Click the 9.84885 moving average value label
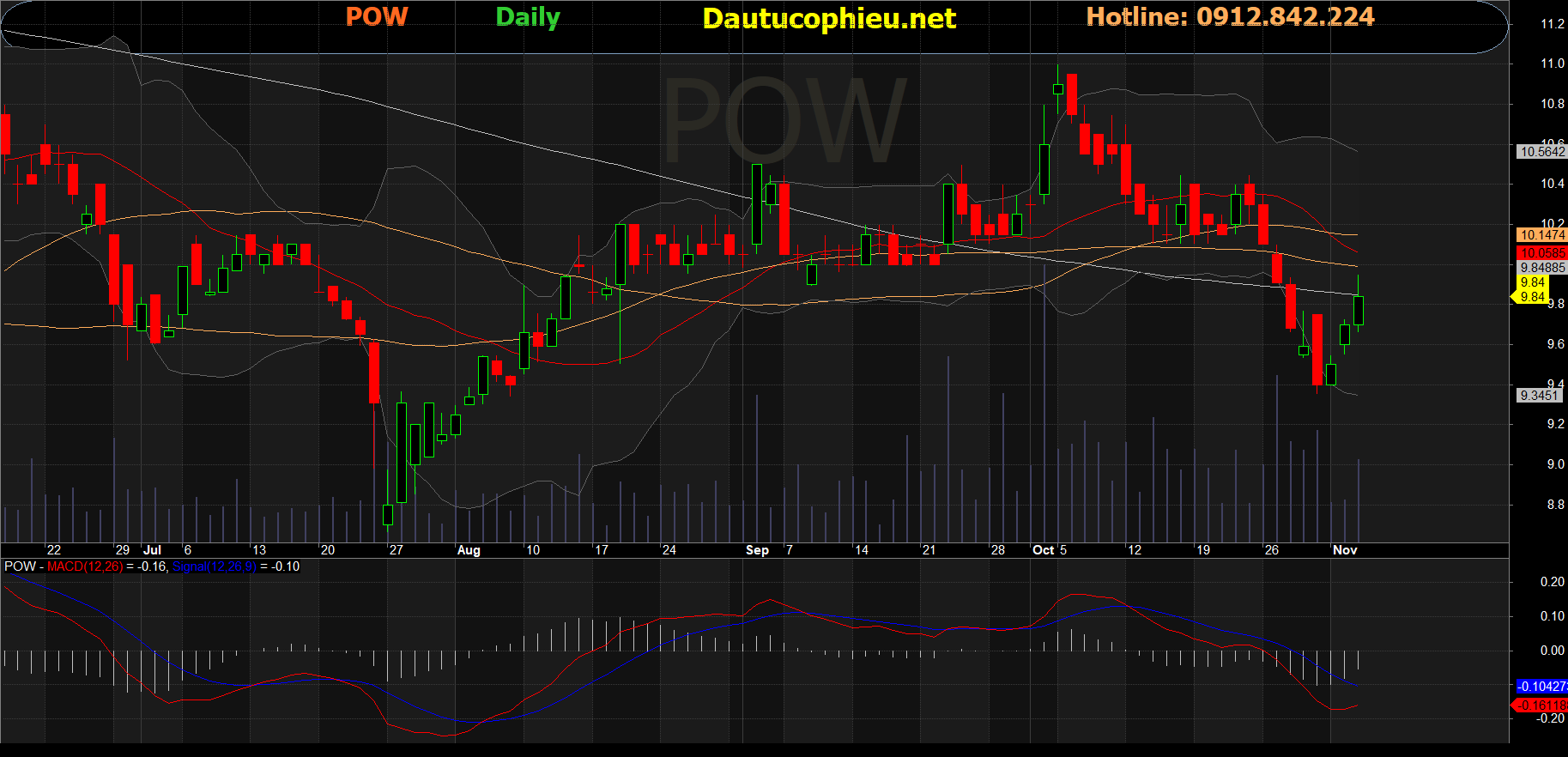This screenshot has height=757, width=1568. click(1542, 268)
